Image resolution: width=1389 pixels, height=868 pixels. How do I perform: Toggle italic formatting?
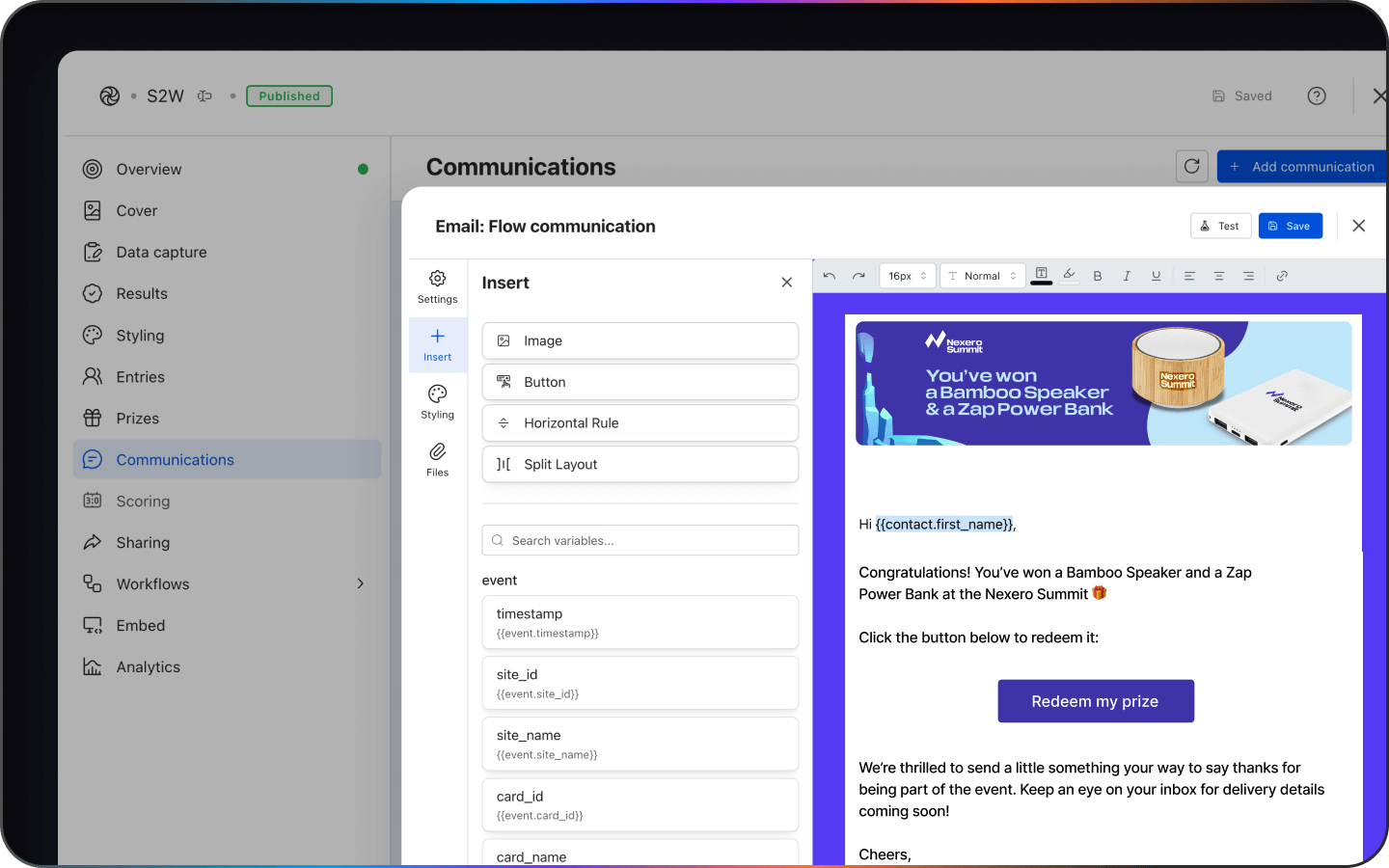pos(1126,276)
